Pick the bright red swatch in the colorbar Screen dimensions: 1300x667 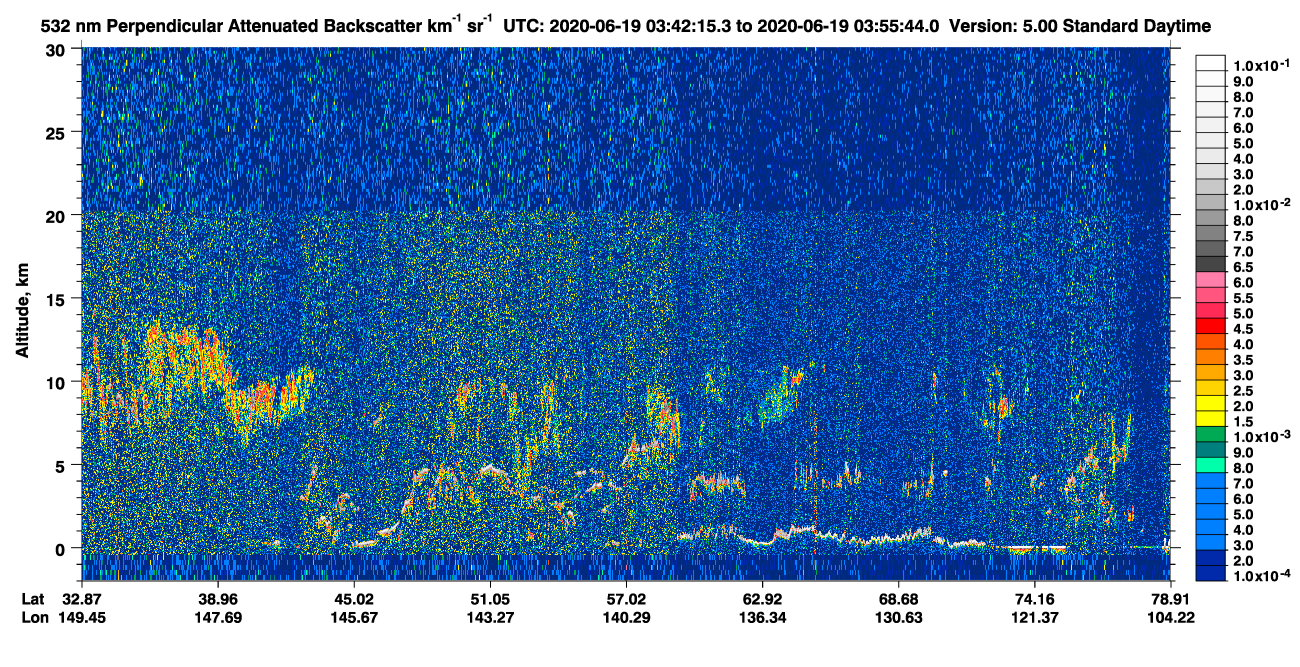(1210, 325)
